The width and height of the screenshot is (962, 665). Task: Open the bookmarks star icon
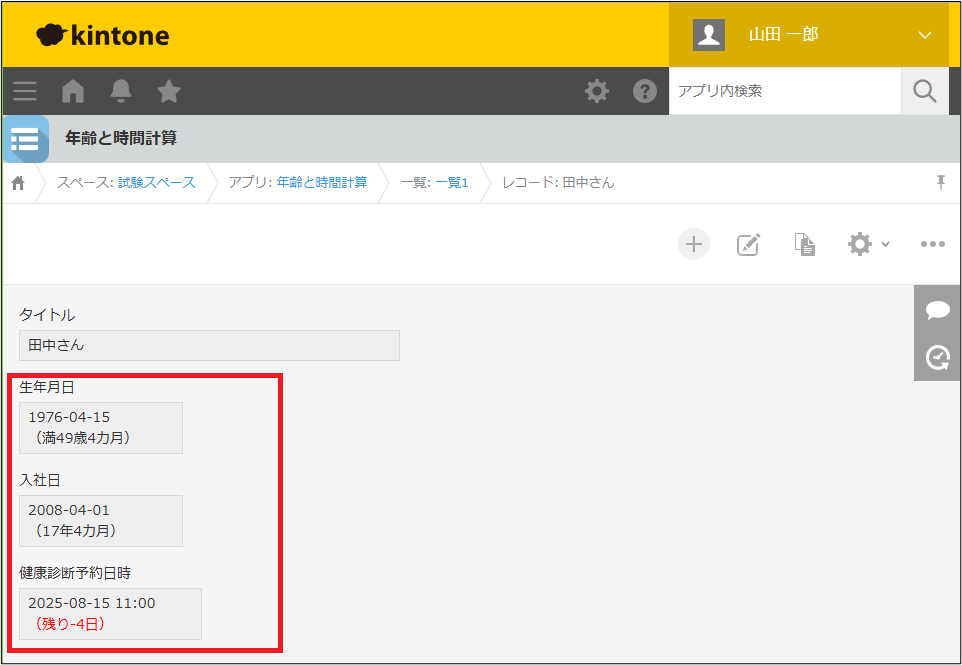pyautogui.click(x=169, y=92)
